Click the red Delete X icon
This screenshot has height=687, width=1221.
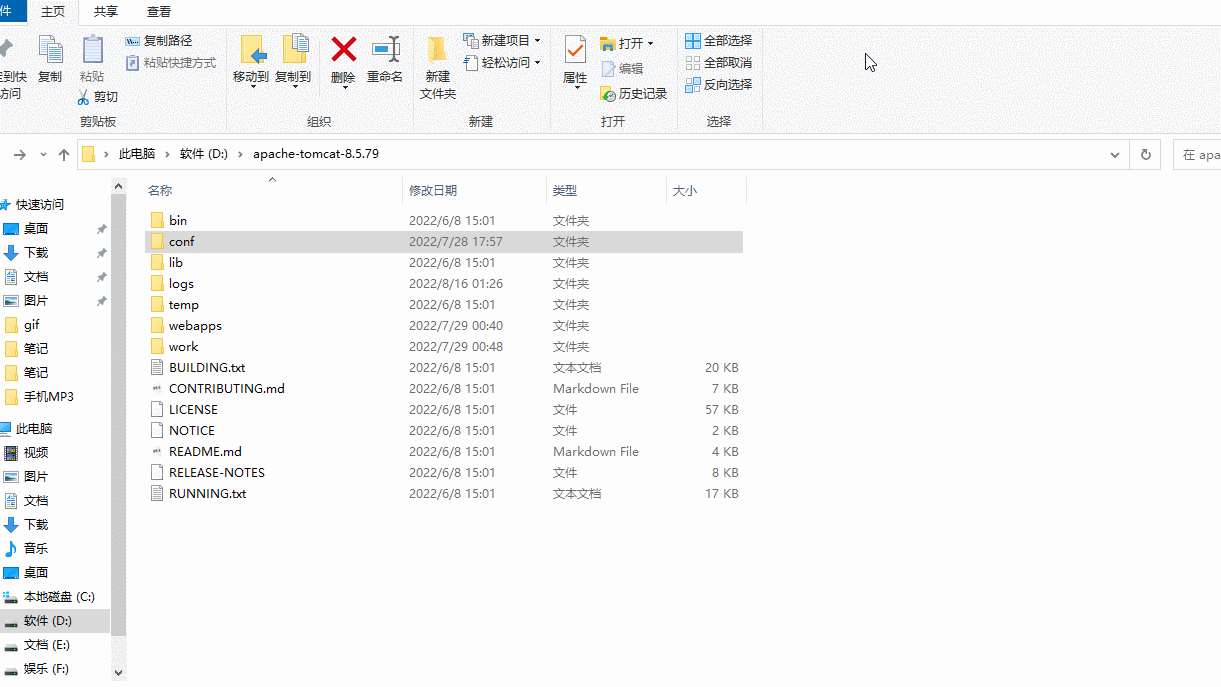pyautogui.click(x=344, y=49)
